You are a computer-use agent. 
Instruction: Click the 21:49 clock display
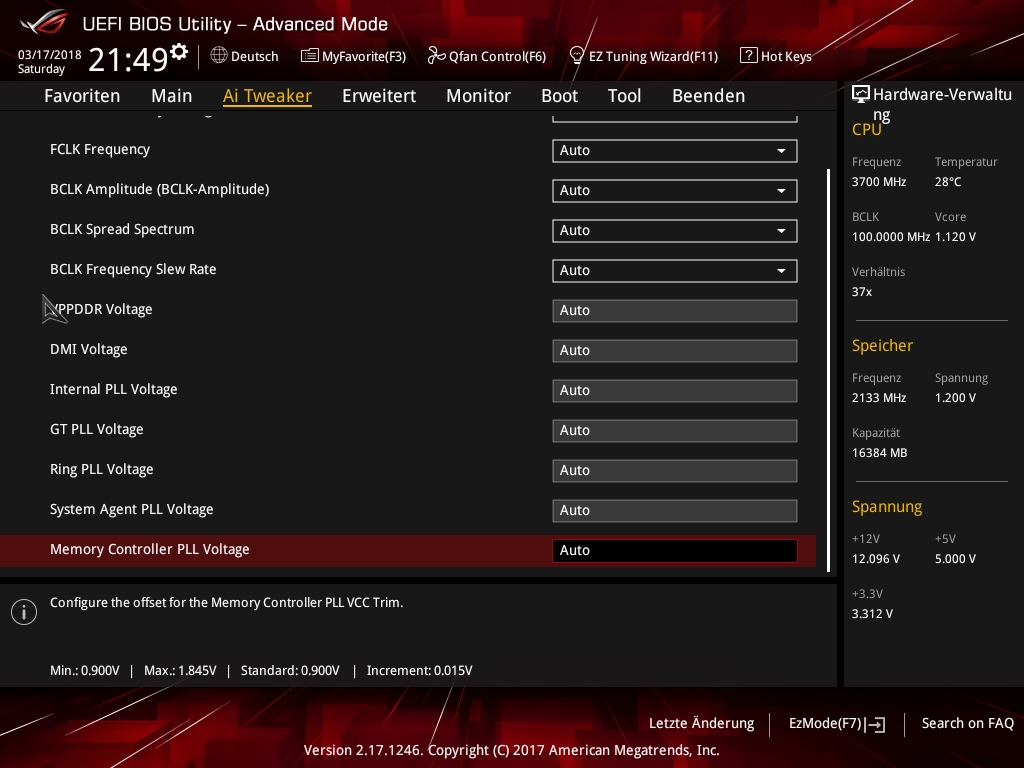pyautogui.click(x=129, y=59)
